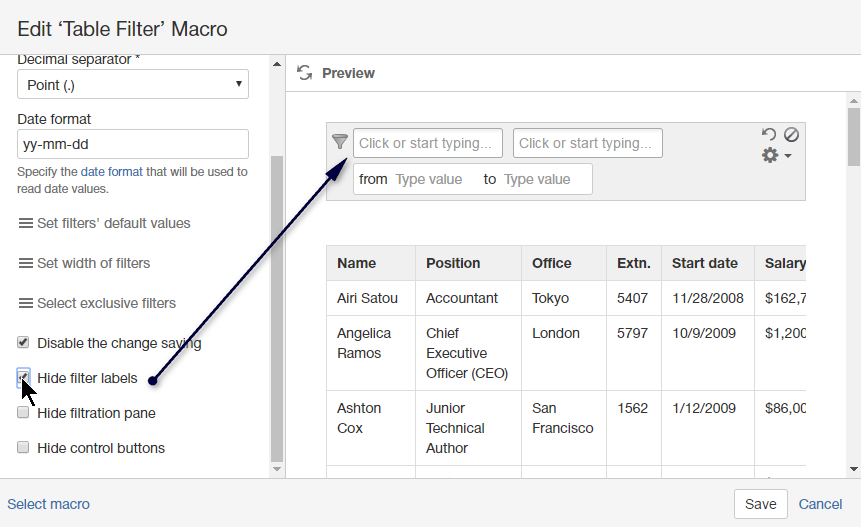Click the clear all filters icon
The height and width of the screenshot is (527, 861).
(791, 134)
